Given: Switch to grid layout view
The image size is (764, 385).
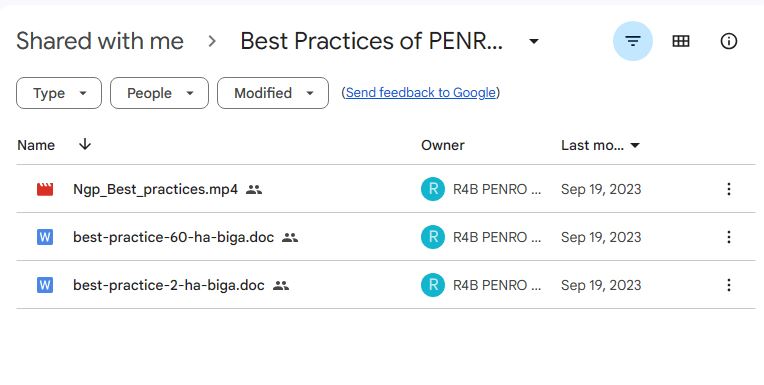Looking at the screenshot, I should coord(681,41).
